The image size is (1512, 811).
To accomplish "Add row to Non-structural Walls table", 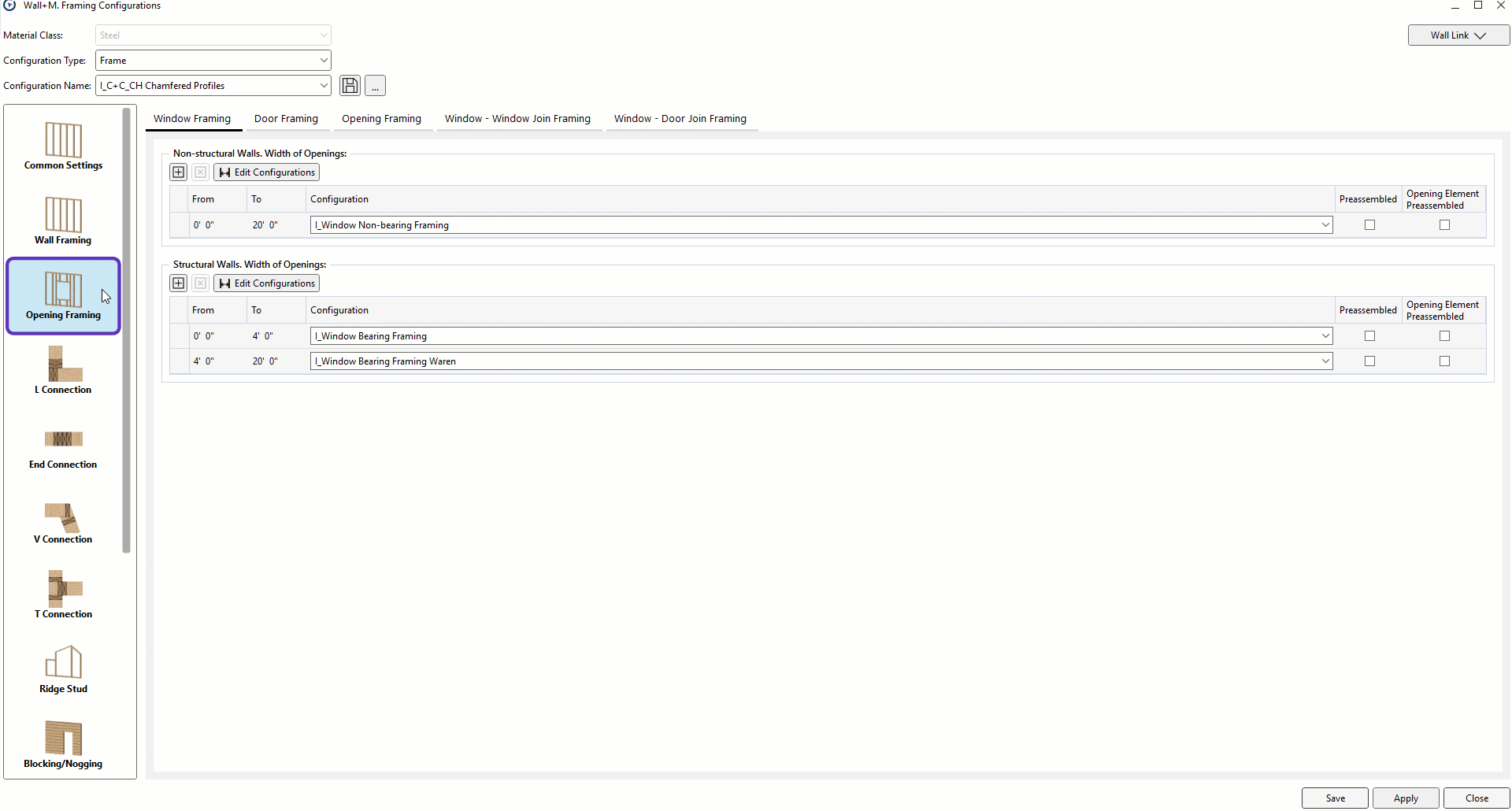I will (179, 172).
